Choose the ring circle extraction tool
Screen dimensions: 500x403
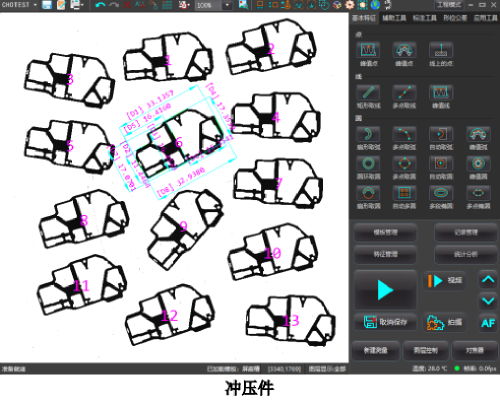point(368,167)
